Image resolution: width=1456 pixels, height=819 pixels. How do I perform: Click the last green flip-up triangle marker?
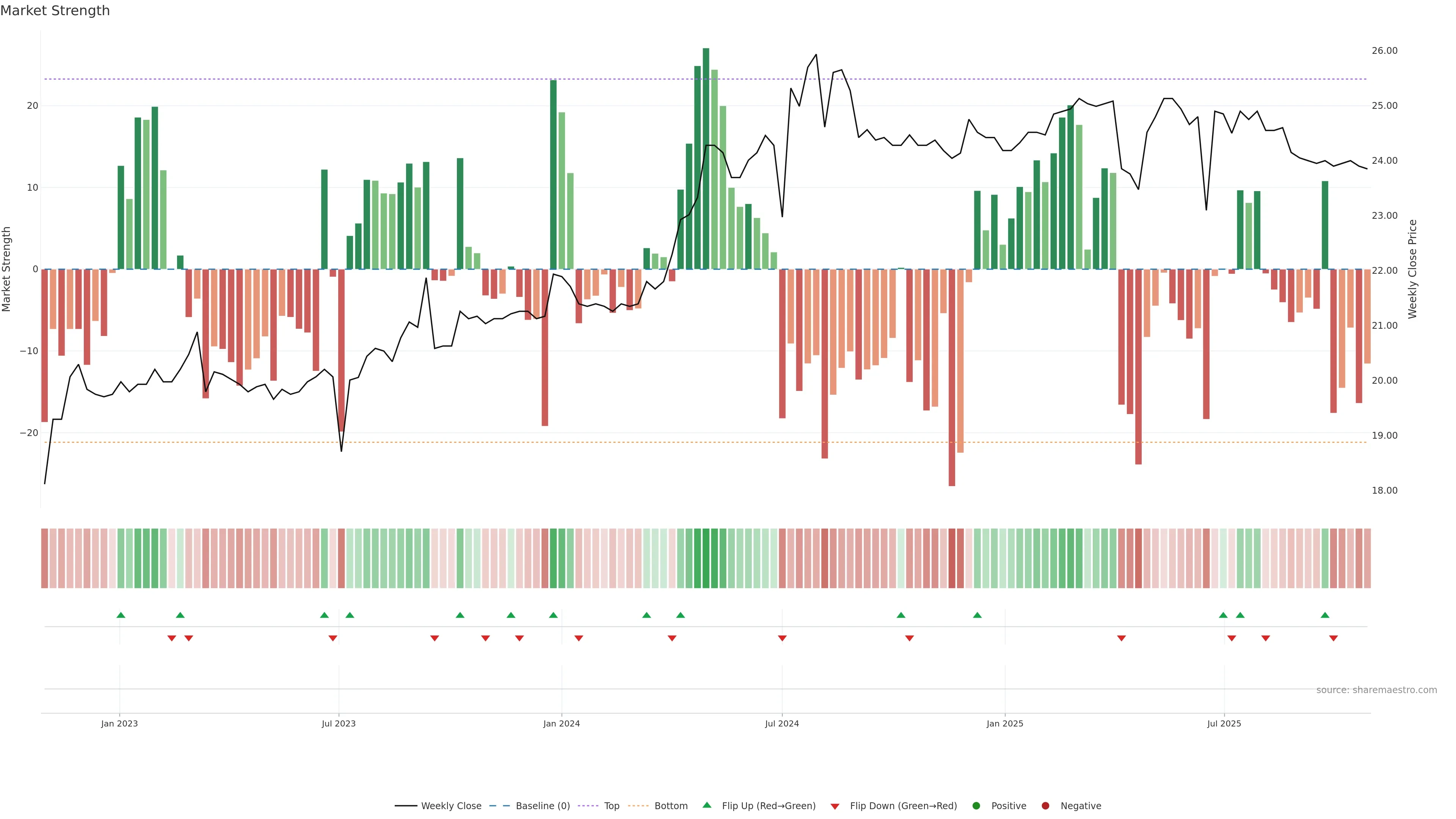click(1325, 615)
